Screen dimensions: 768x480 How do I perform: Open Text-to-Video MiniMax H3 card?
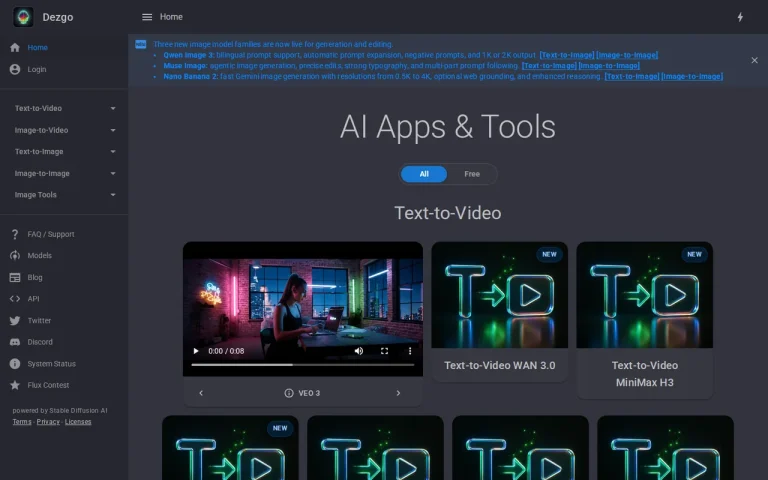(x=645, y=320)
